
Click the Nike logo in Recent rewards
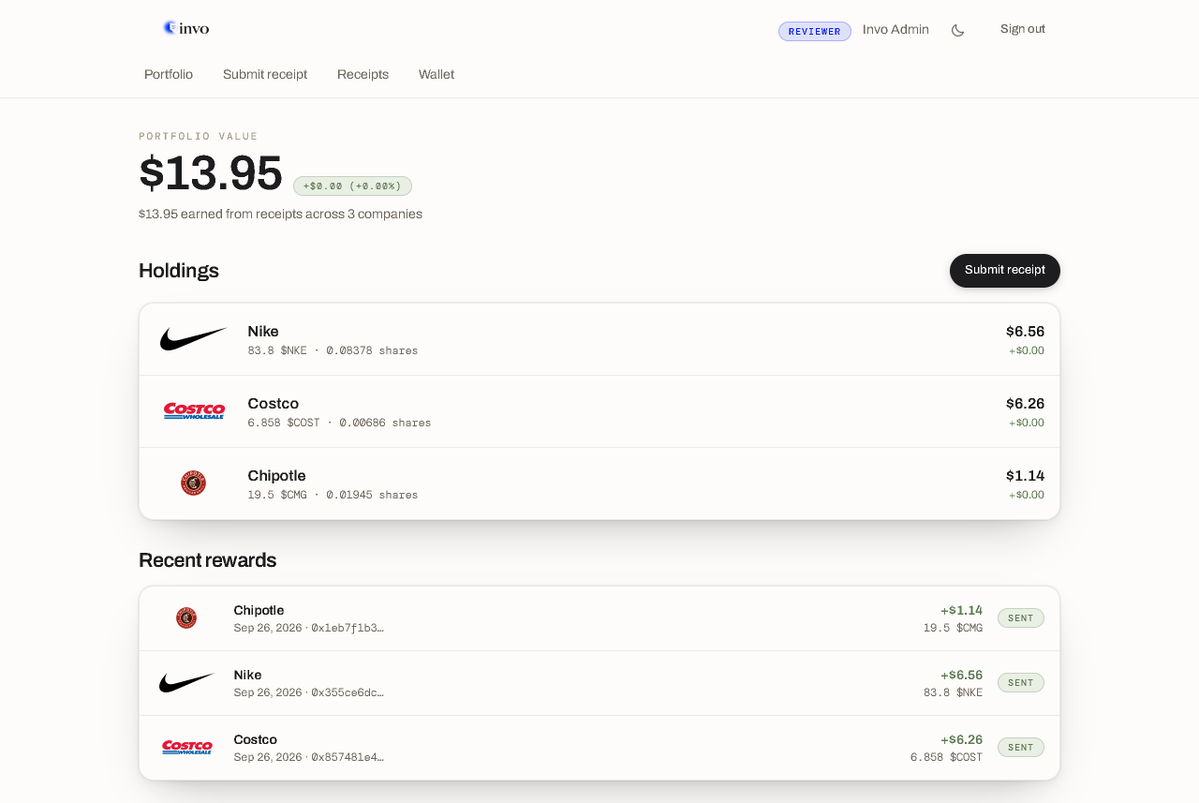pyautogui.click(x=187, y=682)
